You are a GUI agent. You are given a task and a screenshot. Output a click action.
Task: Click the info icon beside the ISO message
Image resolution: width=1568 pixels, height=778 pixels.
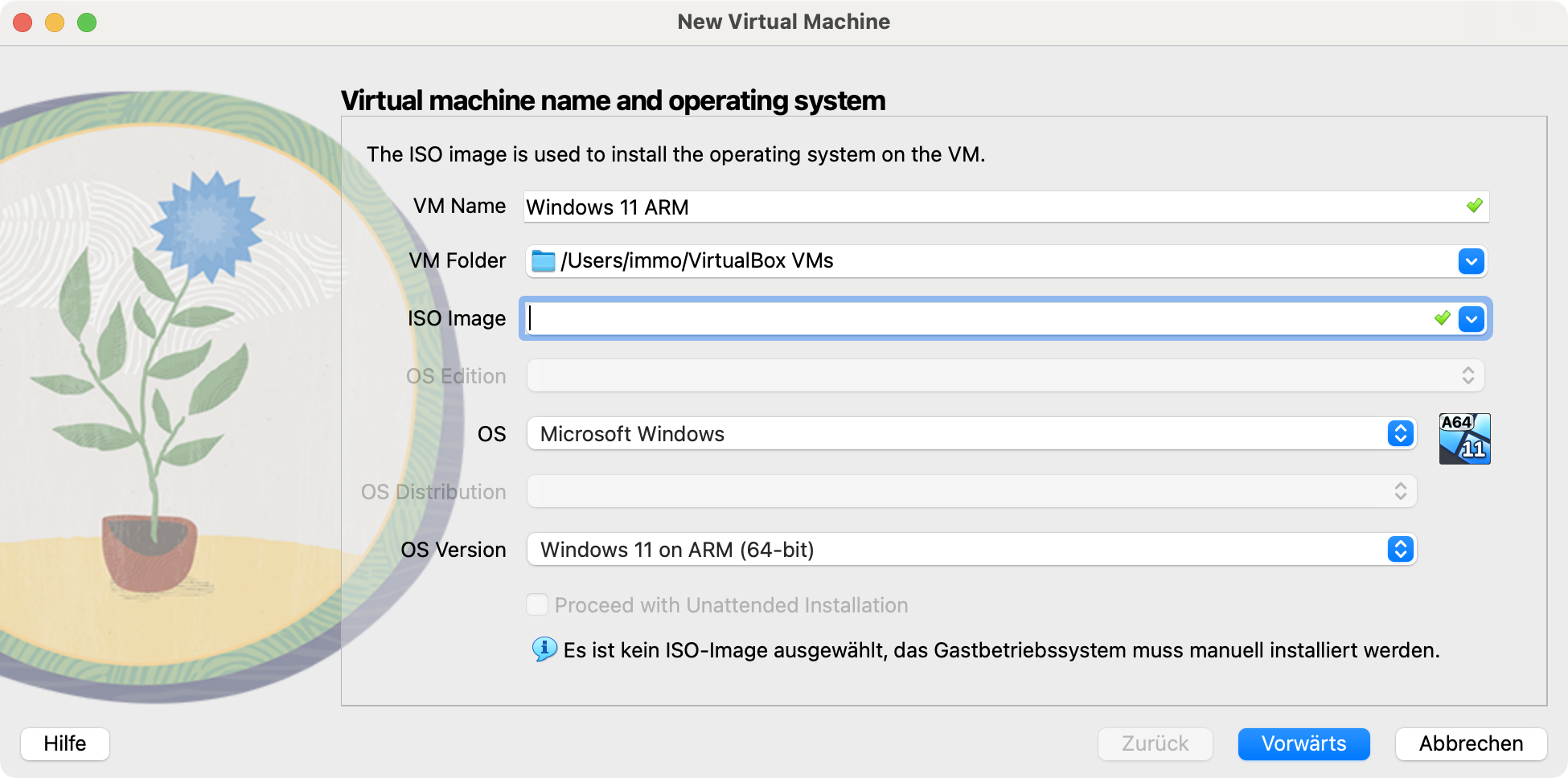(544, 649)
